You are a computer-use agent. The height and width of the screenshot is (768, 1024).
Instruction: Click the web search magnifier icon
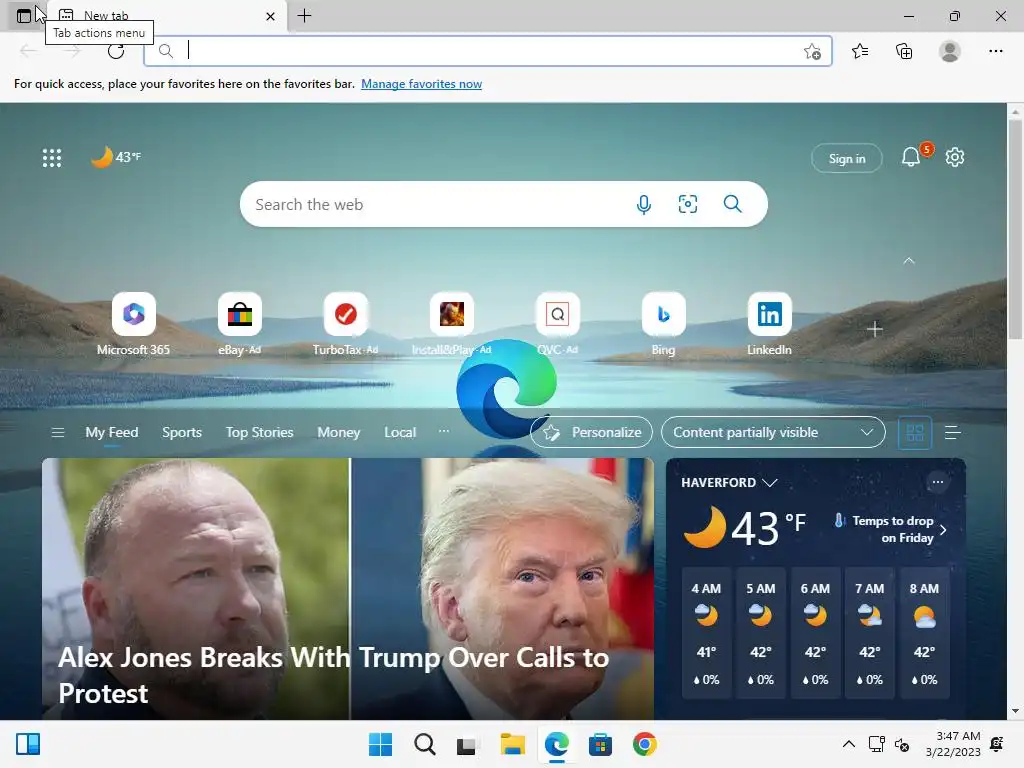click(x=732, y=204)
